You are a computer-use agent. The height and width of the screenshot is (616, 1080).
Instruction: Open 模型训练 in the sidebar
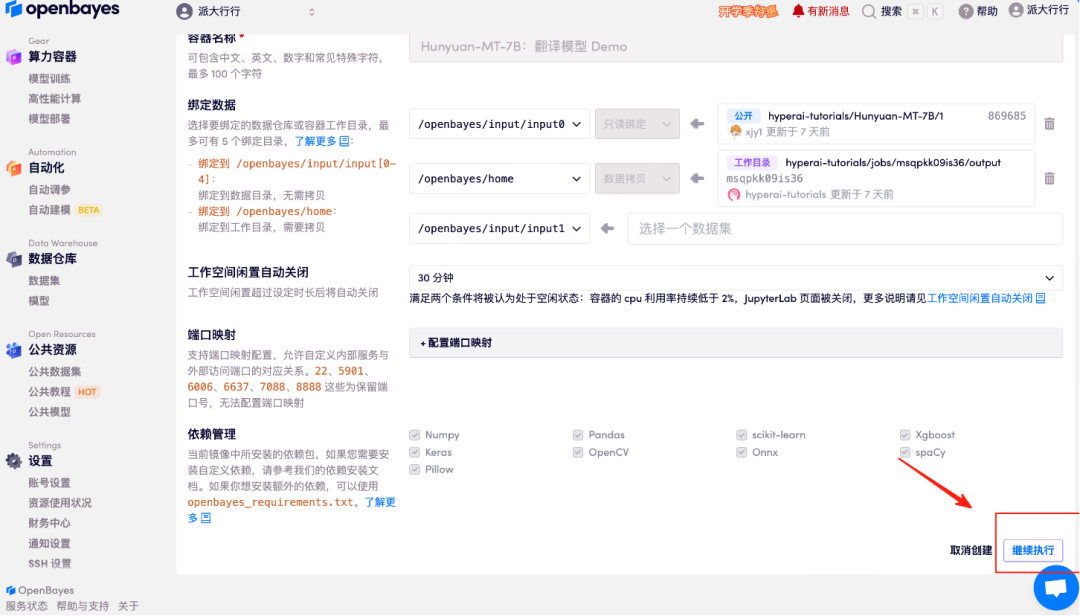pyautogui.click(x=49, y=78)
